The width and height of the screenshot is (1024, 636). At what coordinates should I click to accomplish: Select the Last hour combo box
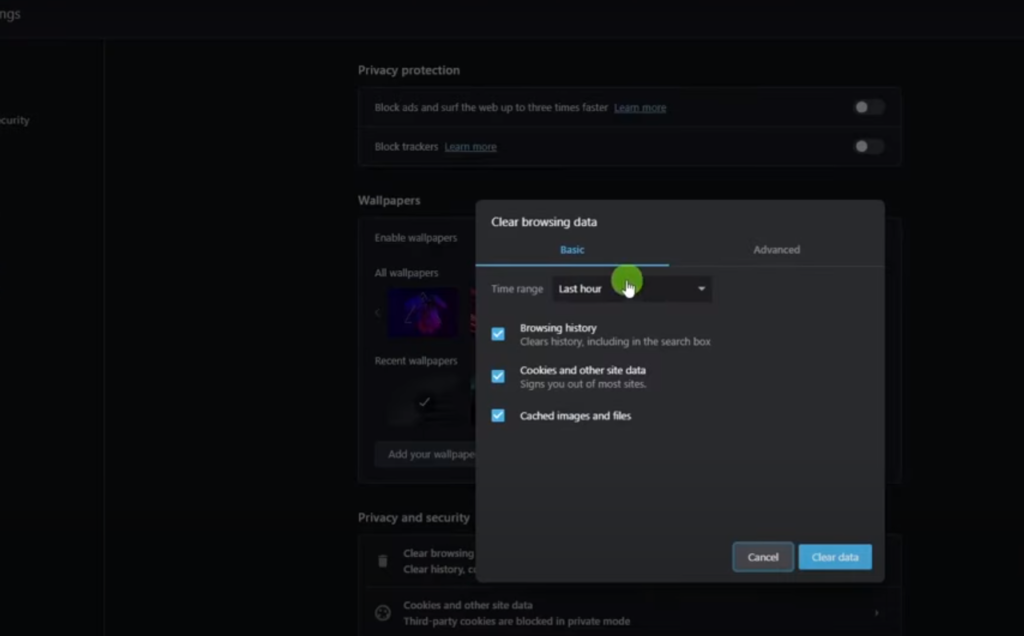click(x=630, y=289)
